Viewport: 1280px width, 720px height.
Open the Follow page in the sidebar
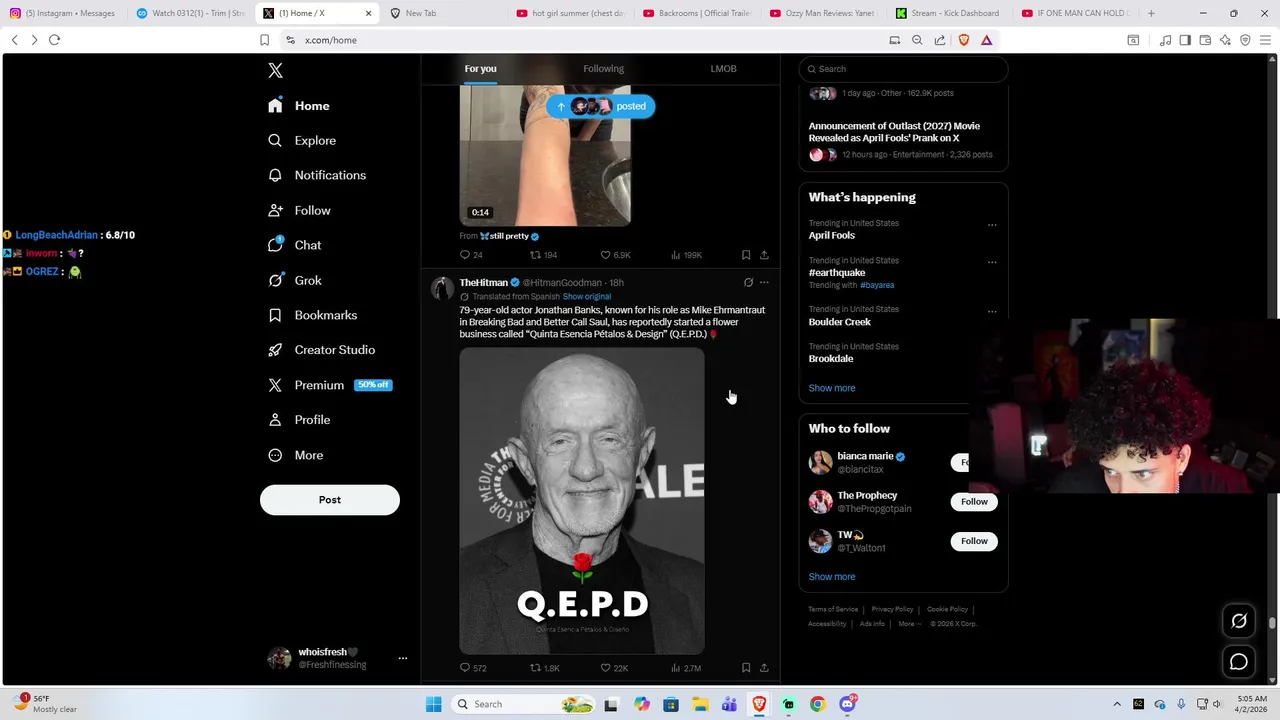pyautogui.click(x=299, y=211)
